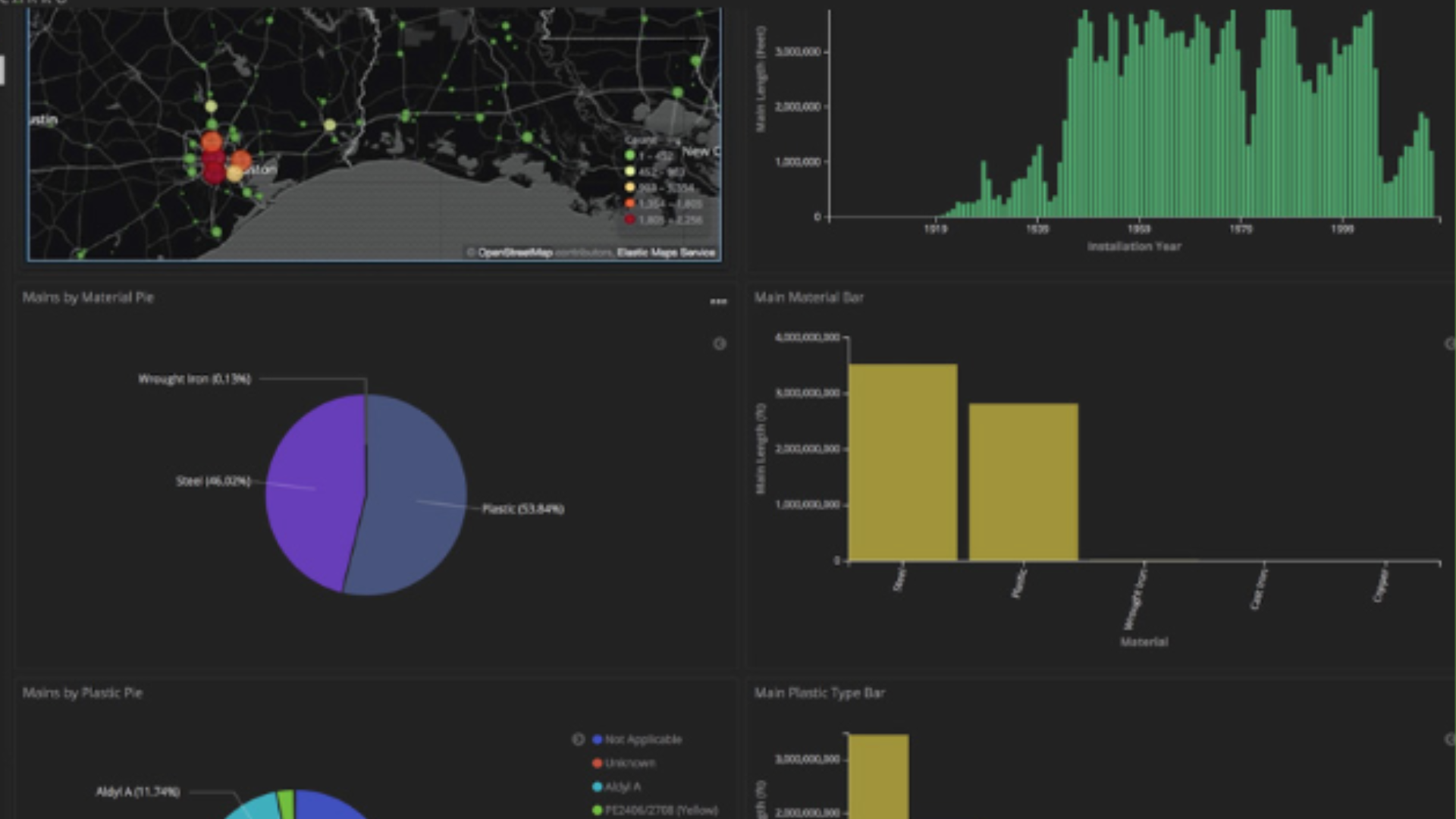Viewport: 1456px width, 819px height.
Task: Click the orange 1,354 - 1,805 legend dot
Action: click(629, 203)
